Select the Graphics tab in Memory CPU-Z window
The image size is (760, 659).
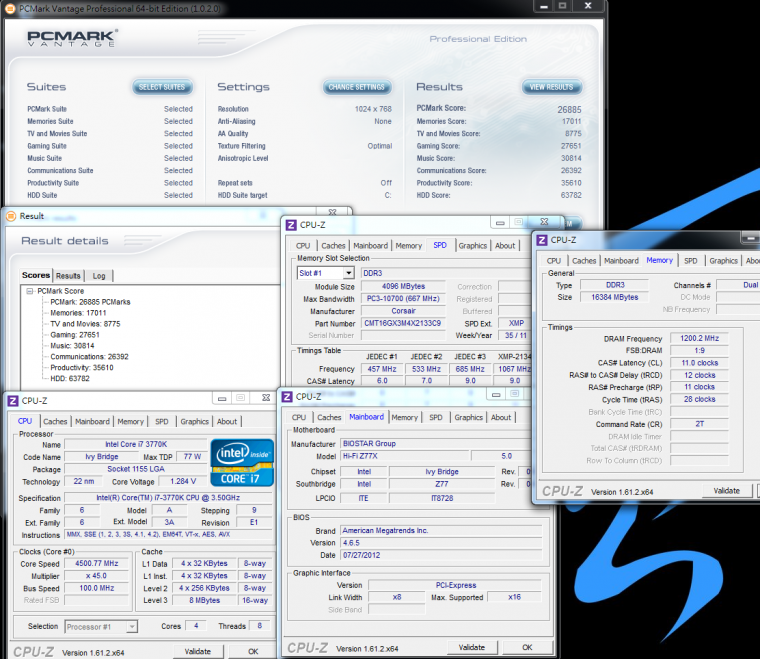[723, 261]
